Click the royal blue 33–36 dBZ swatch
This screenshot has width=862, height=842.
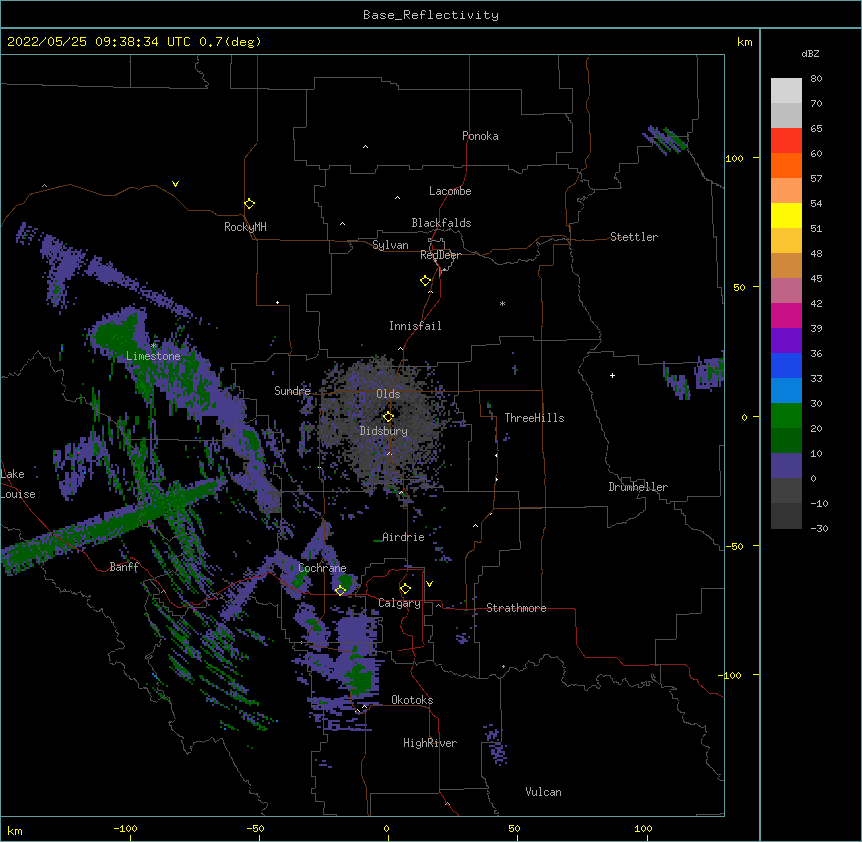point(786,365)
